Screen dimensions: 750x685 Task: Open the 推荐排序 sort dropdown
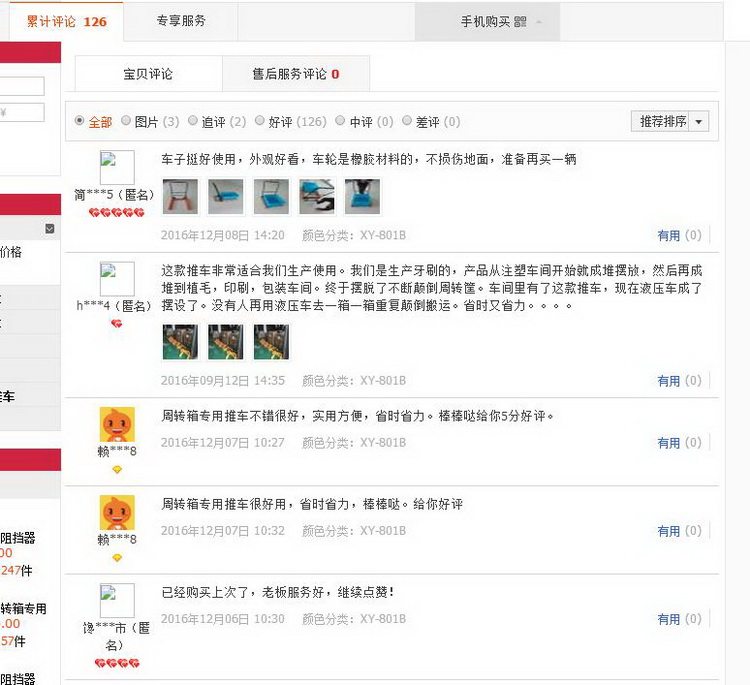(670, 122)
